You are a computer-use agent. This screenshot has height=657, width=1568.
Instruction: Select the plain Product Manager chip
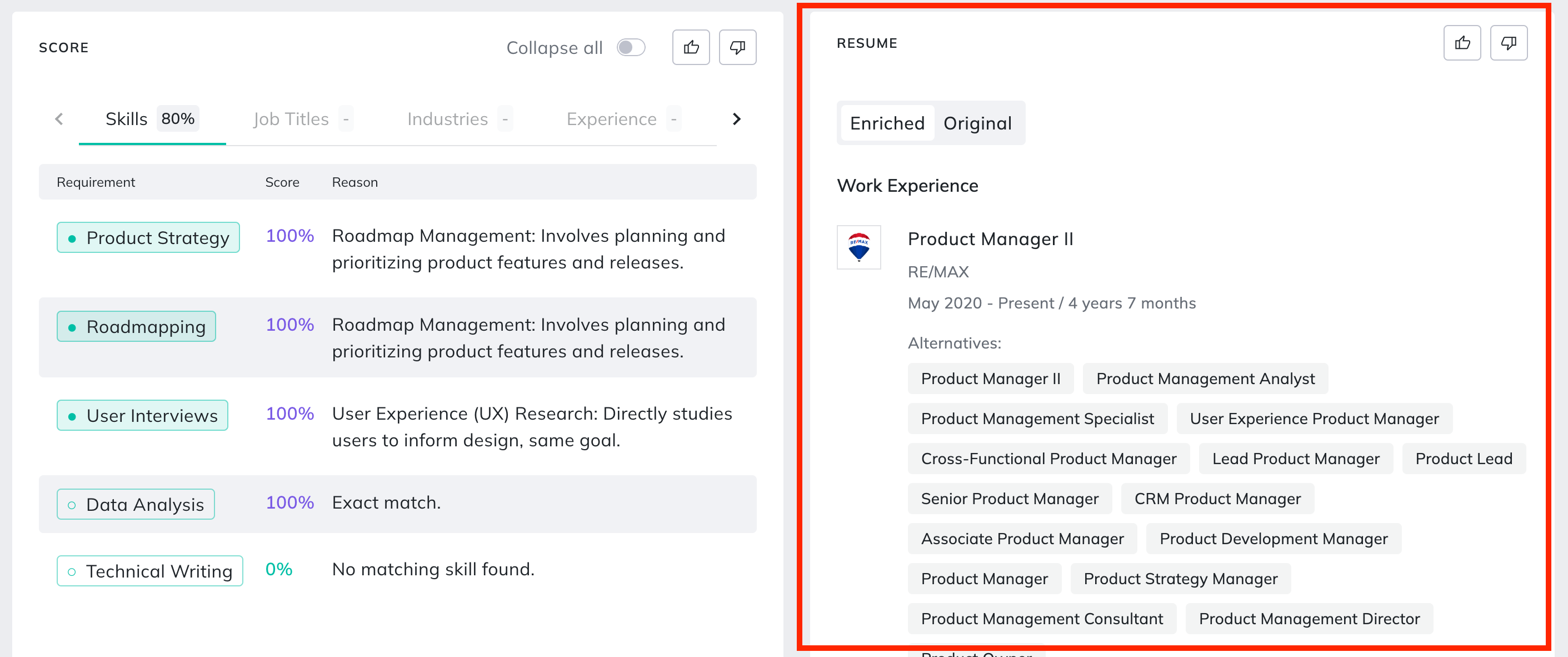coord(984,579)
